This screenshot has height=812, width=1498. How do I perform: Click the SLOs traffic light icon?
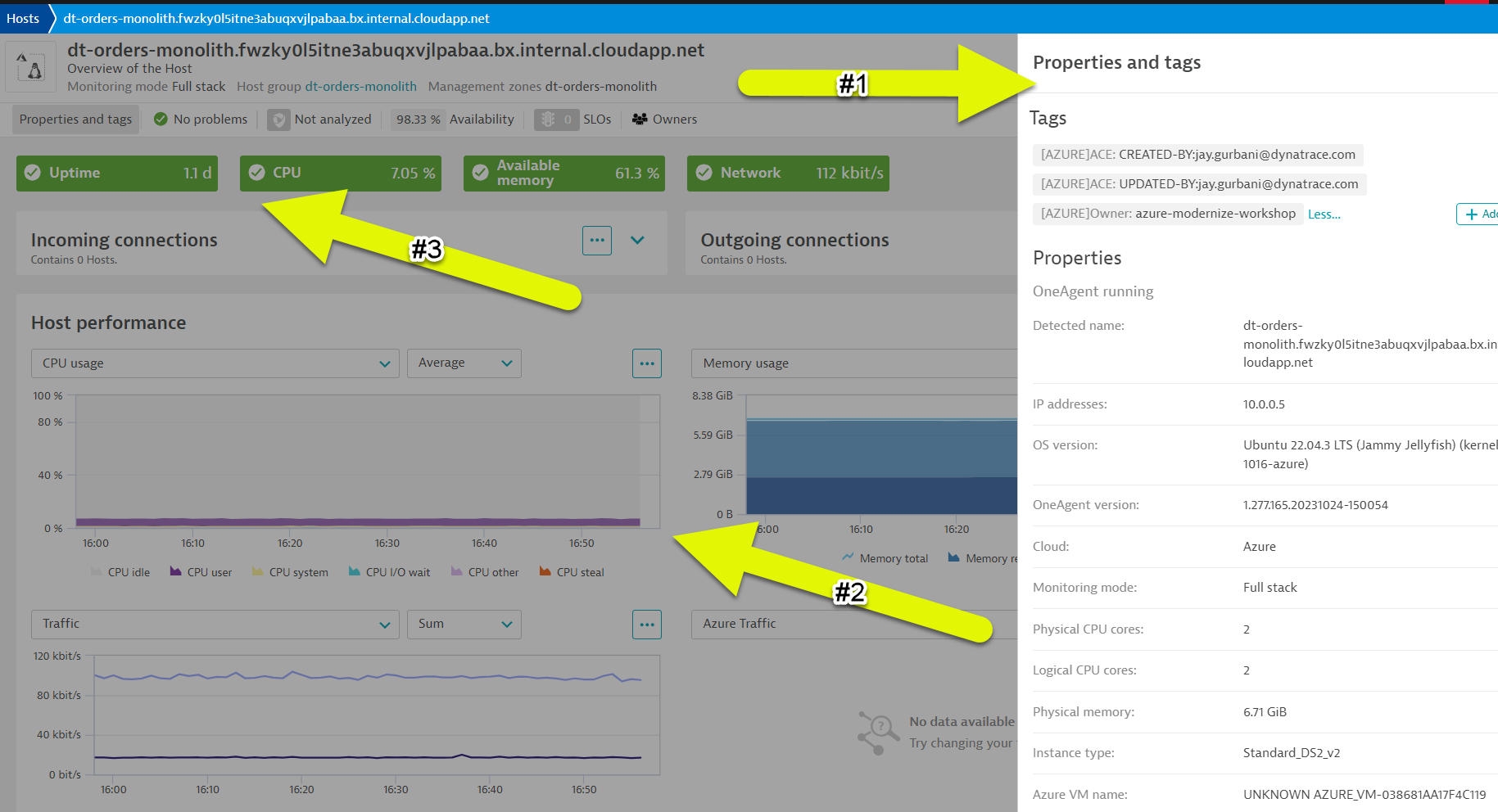[x=548, y=120]
